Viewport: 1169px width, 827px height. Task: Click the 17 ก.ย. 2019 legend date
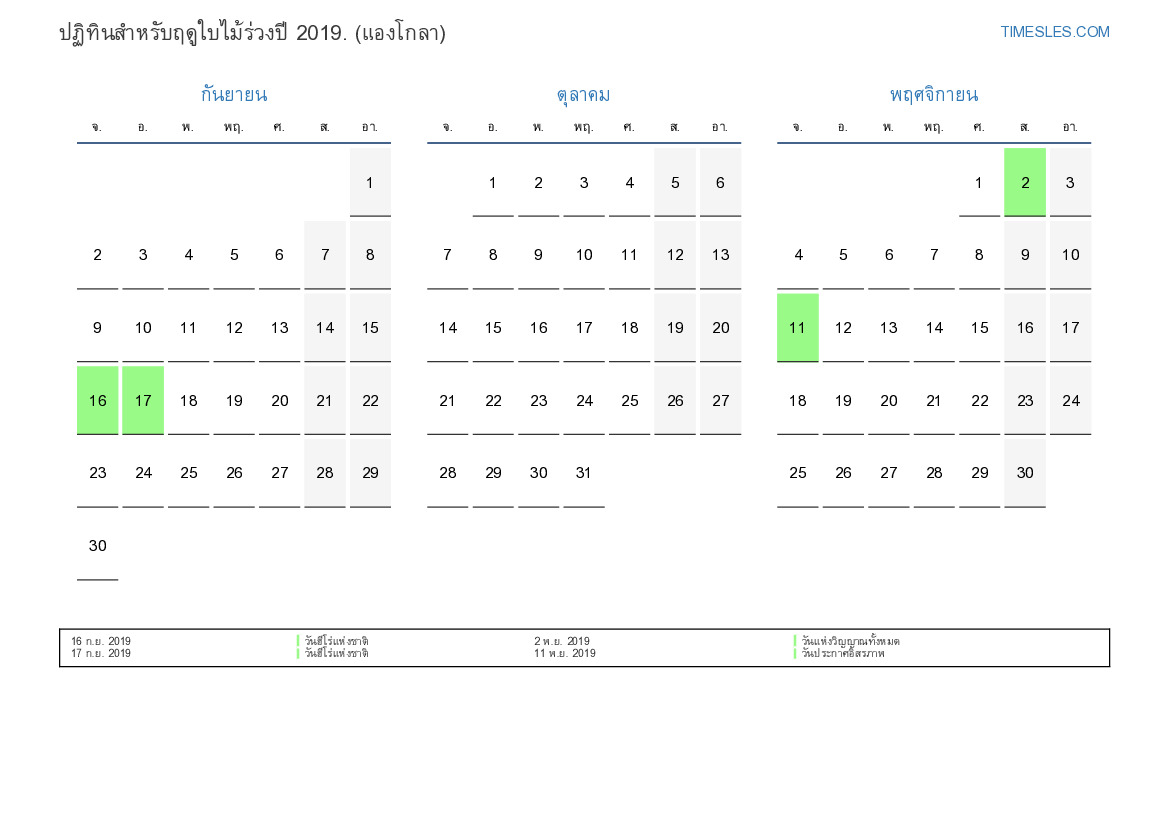click(101, 654)
